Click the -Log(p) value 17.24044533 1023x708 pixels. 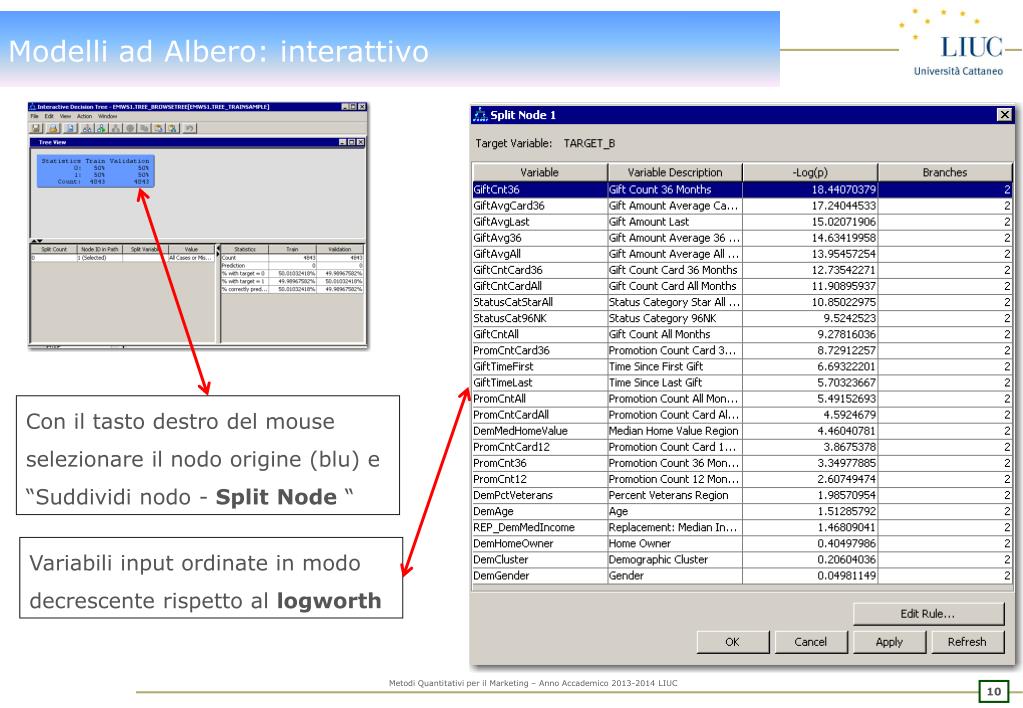pyautogui.click(x=810, y=206)
